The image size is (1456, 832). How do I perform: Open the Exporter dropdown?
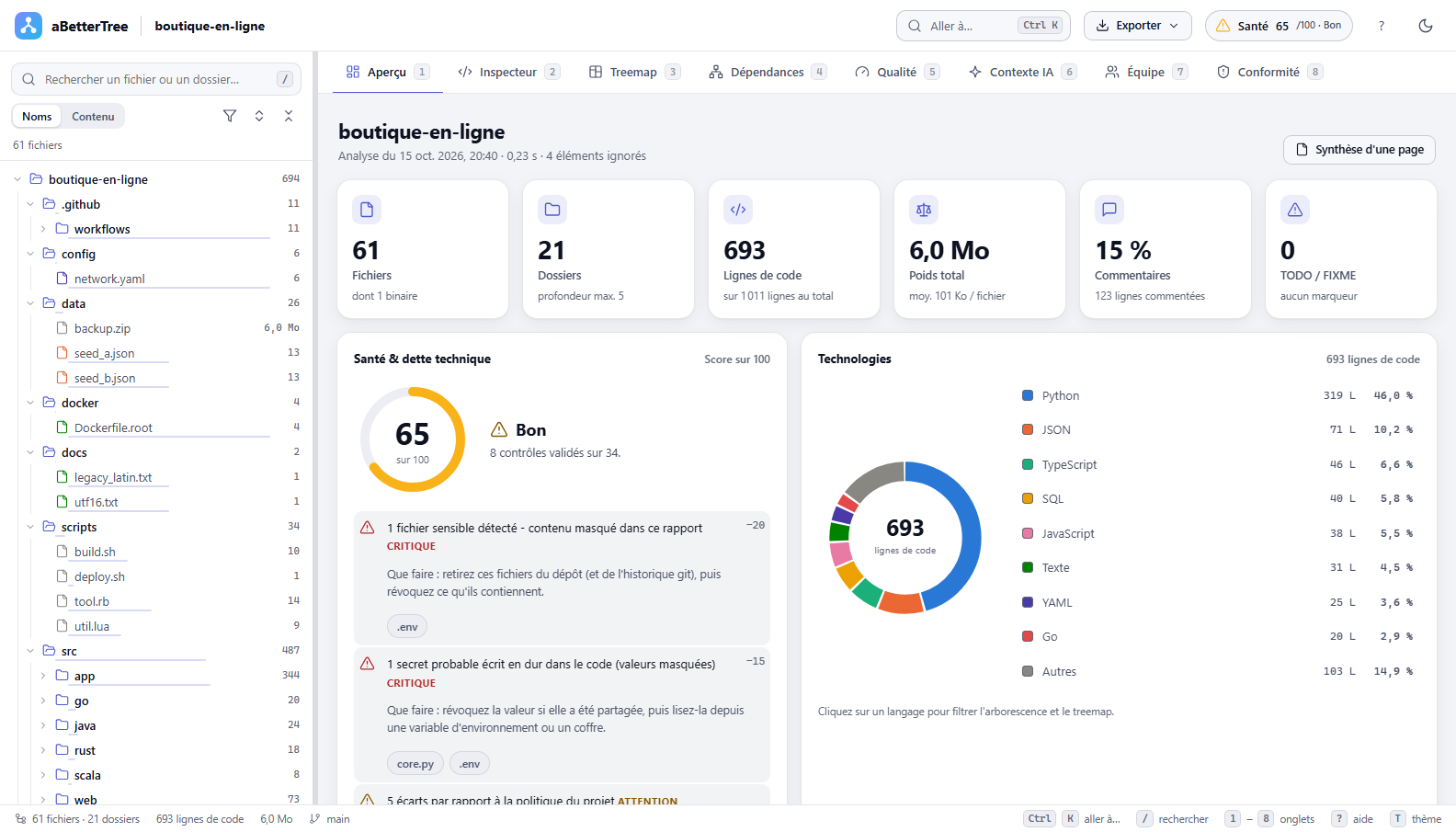click(1138, 26)
